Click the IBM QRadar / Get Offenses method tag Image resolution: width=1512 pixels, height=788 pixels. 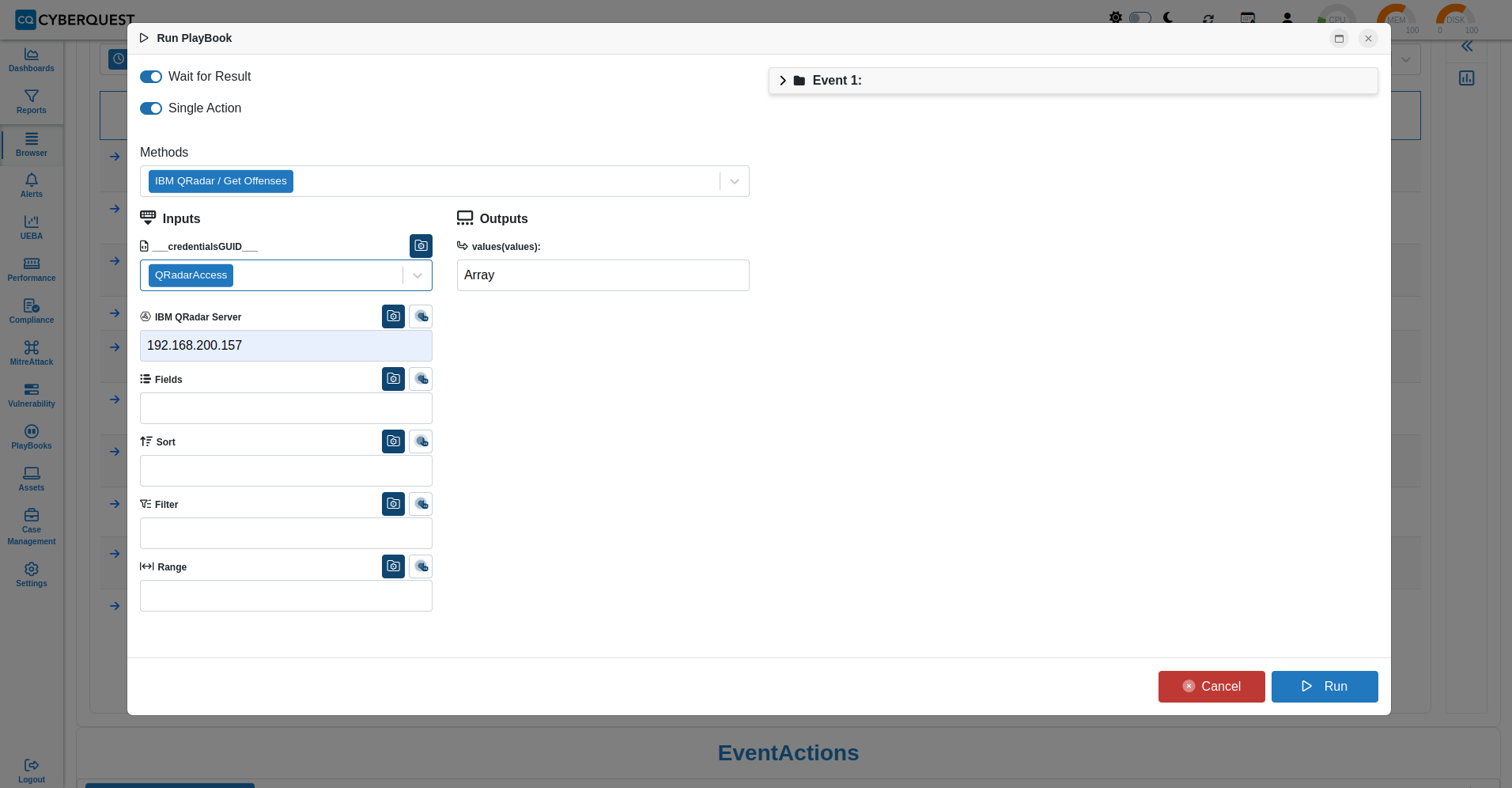tap(221, 181)
